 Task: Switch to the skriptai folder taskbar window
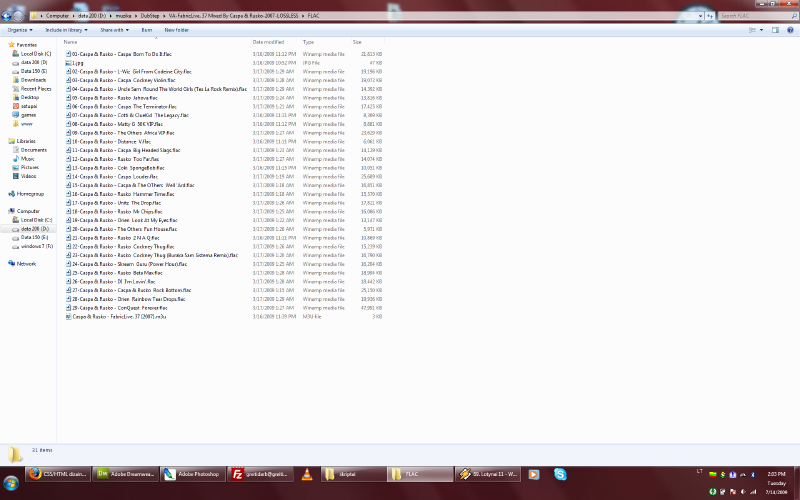pos(353,474)
